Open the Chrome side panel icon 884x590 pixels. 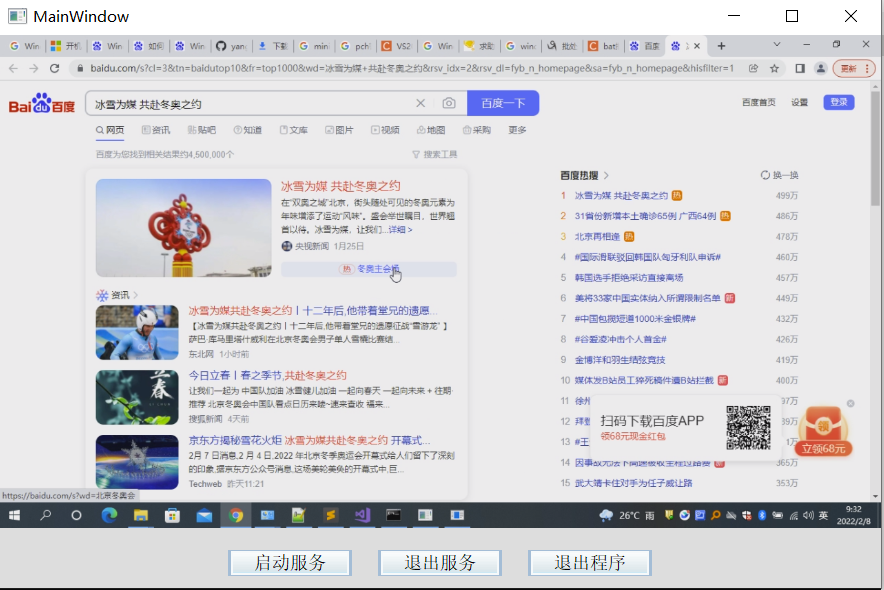point(799,68)
